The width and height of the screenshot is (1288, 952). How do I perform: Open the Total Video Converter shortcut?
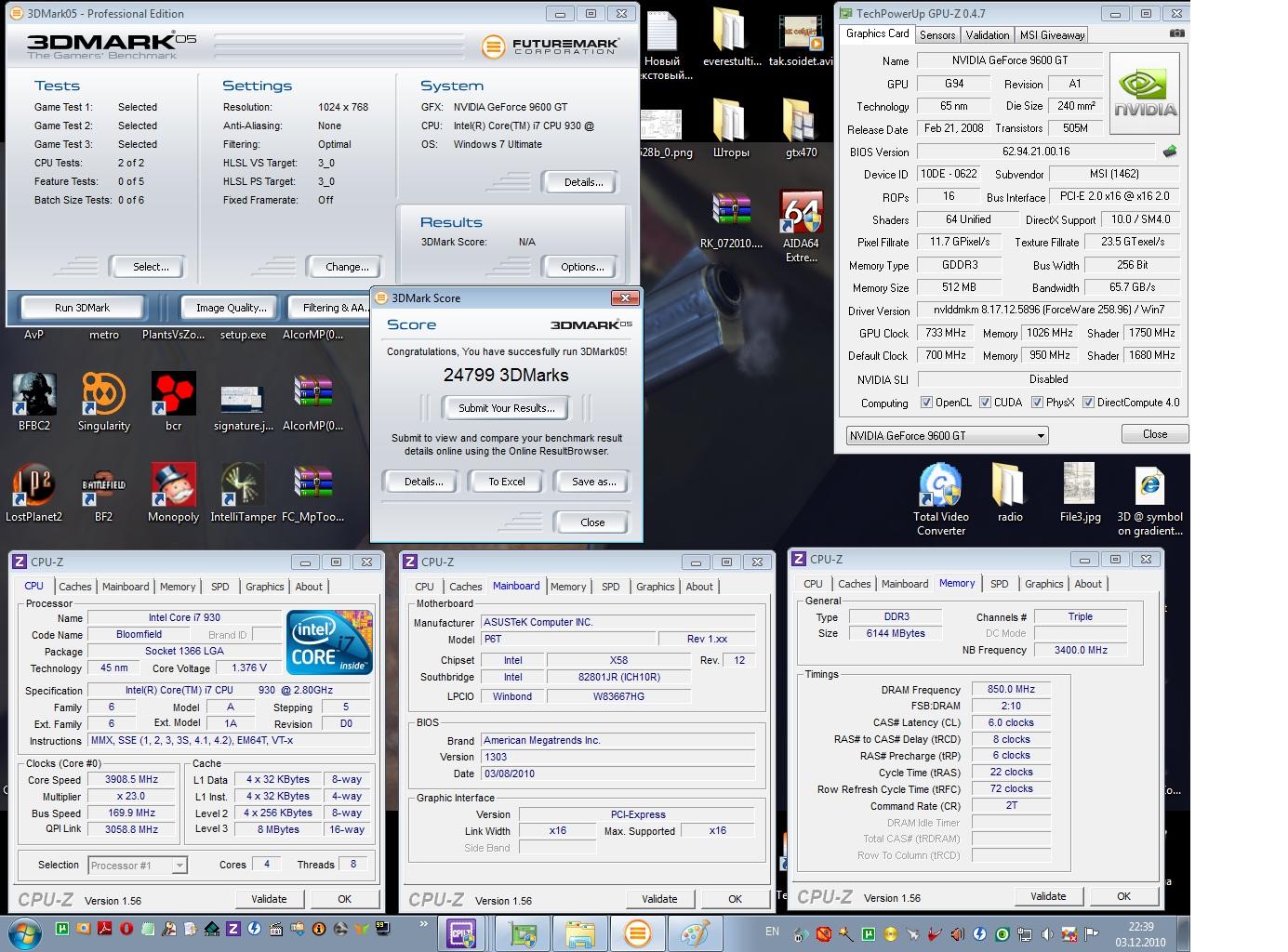click(941, 500)
